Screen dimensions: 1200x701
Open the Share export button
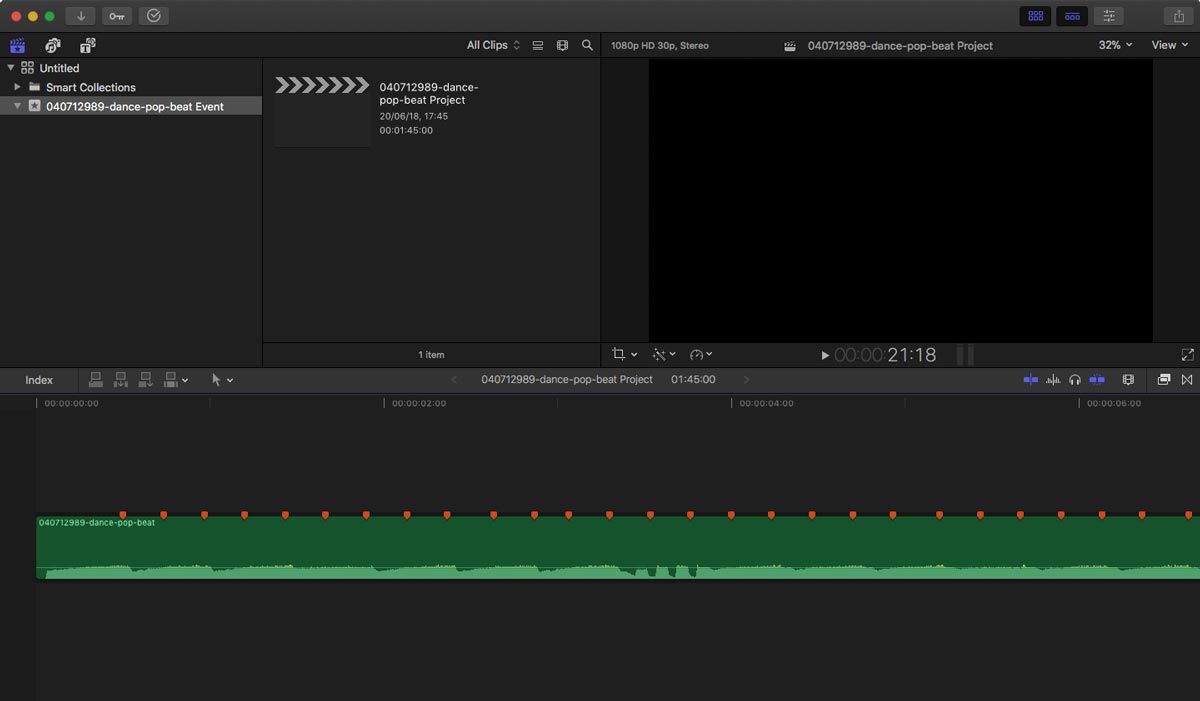point(1177,16)
